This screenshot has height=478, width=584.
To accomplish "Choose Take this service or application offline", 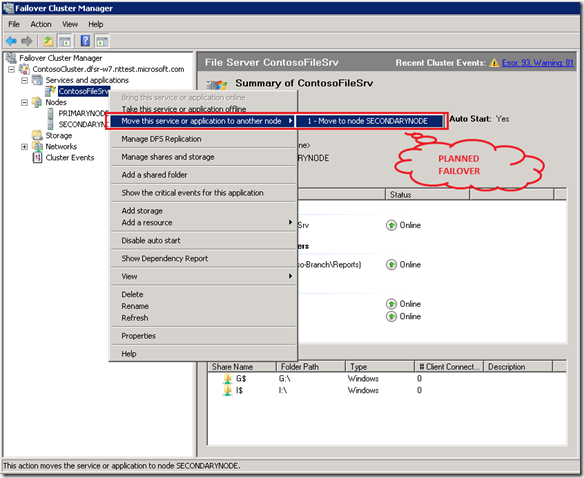I will 203,109.
